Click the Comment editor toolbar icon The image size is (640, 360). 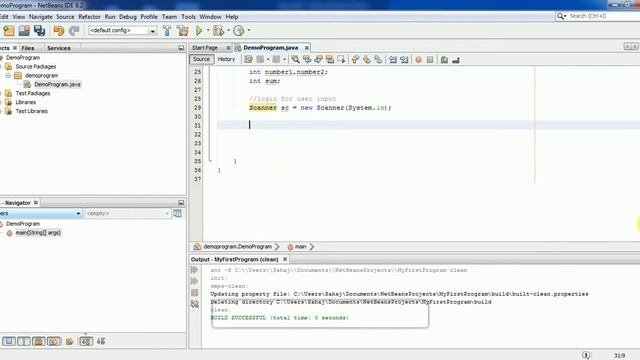(x=444, y=60)
